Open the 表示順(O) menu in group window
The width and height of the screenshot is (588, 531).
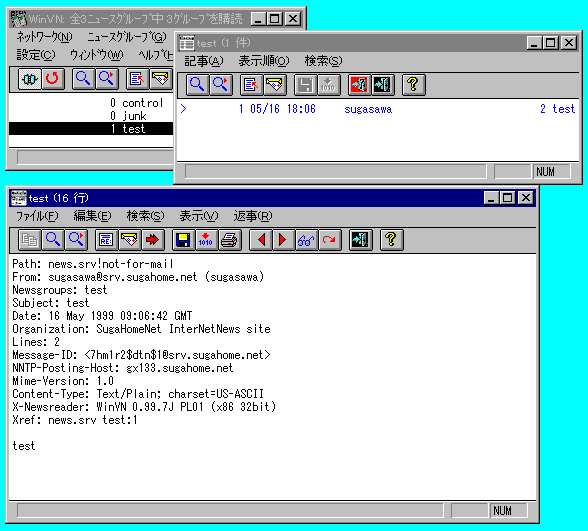pos(264,61)
